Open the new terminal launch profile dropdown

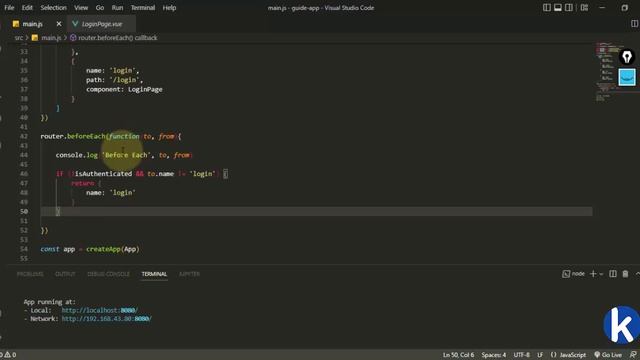coord(601,274)
